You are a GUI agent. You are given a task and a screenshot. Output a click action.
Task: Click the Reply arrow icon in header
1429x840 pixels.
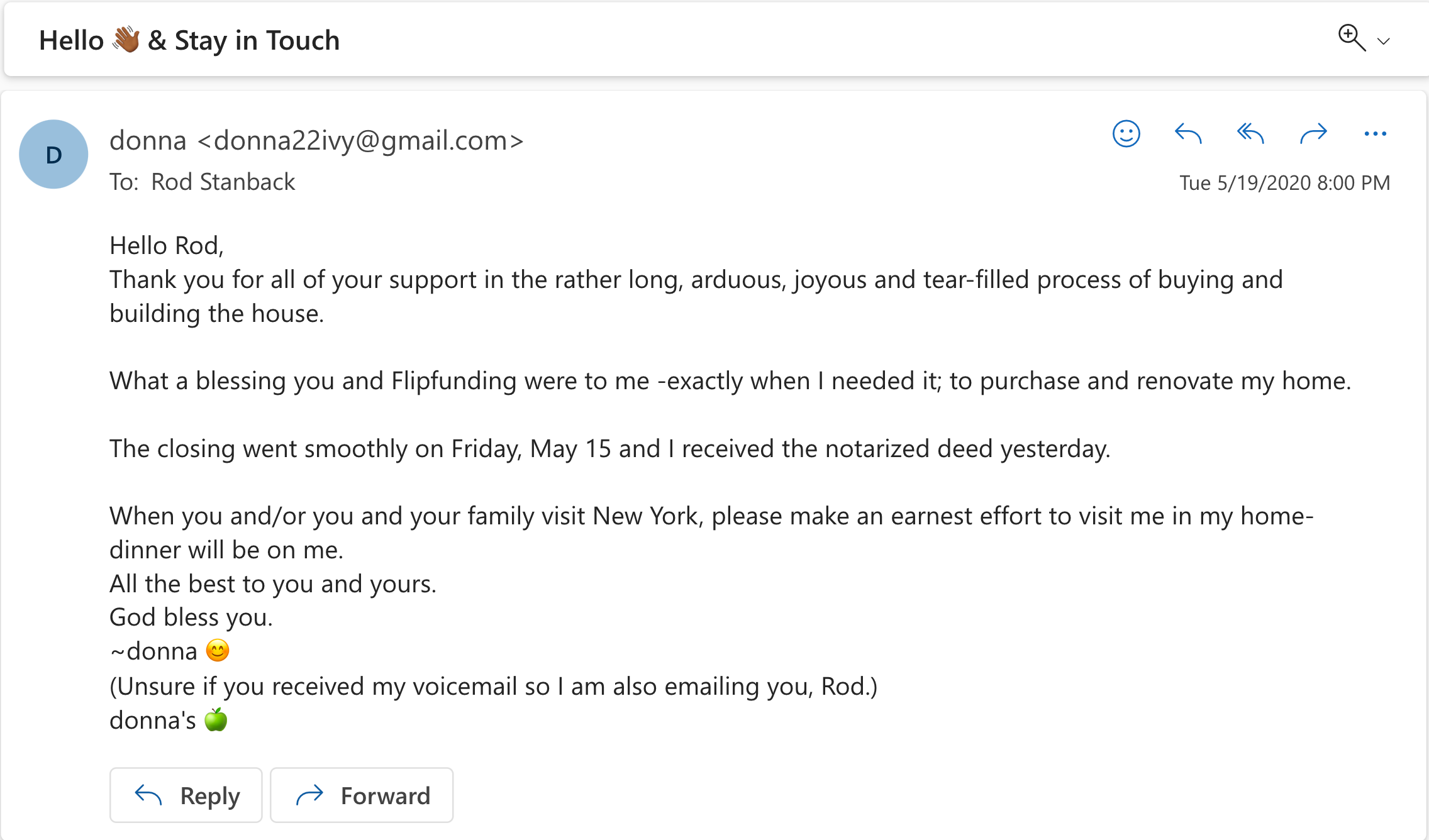point(1188,133)
